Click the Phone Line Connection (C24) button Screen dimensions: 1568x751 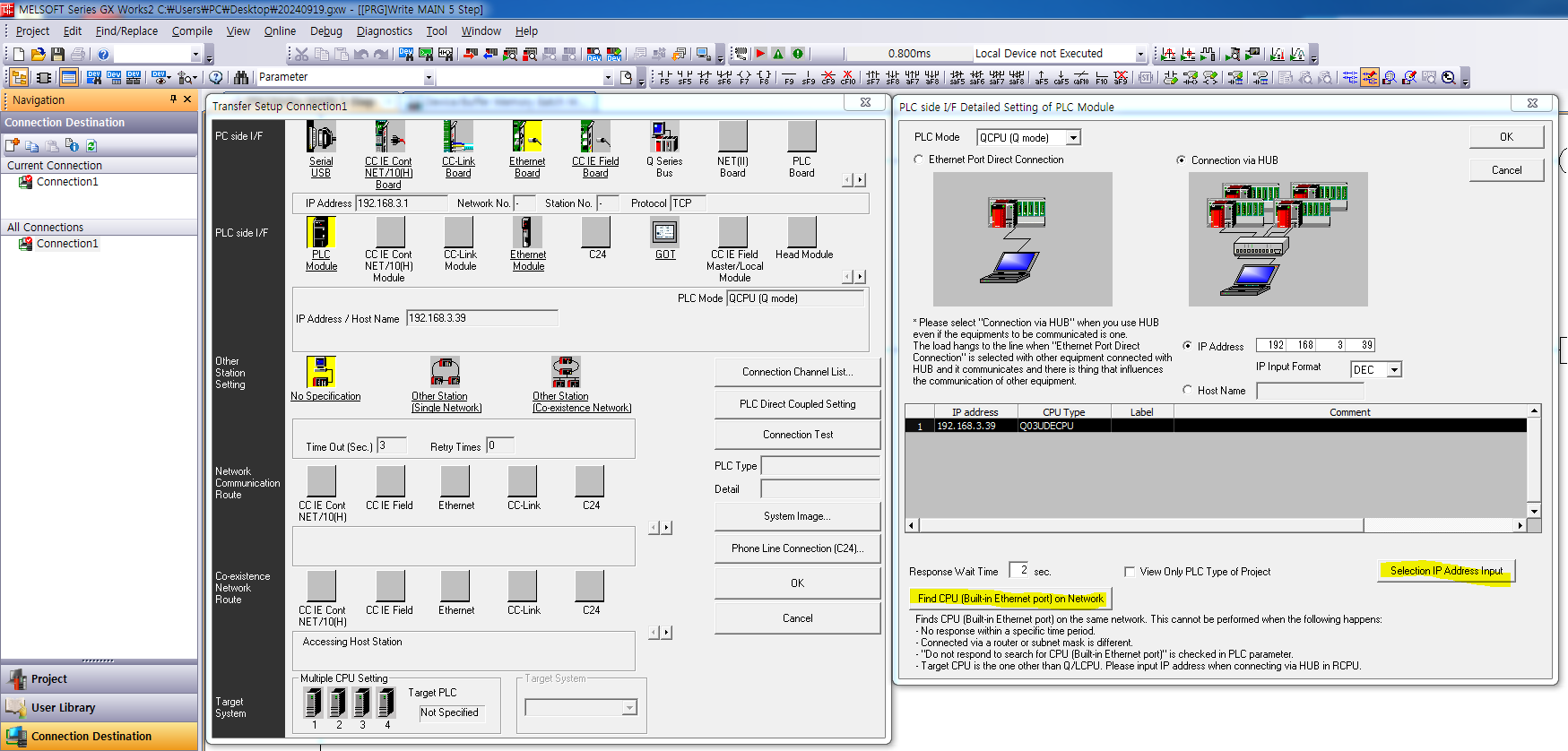coord(797,548)
